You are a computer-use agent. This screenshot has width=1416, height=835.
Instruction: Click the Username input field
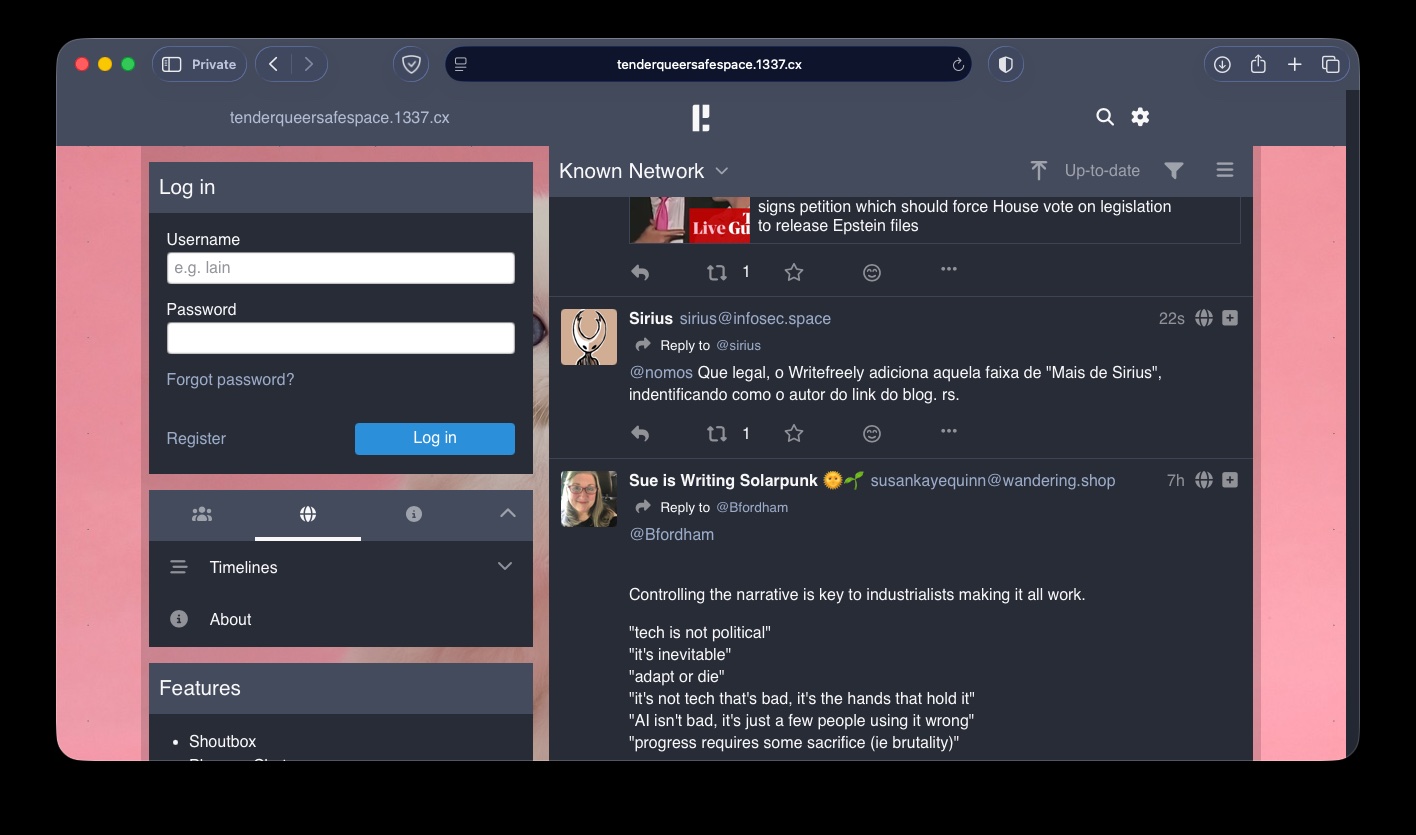point(340,268)
